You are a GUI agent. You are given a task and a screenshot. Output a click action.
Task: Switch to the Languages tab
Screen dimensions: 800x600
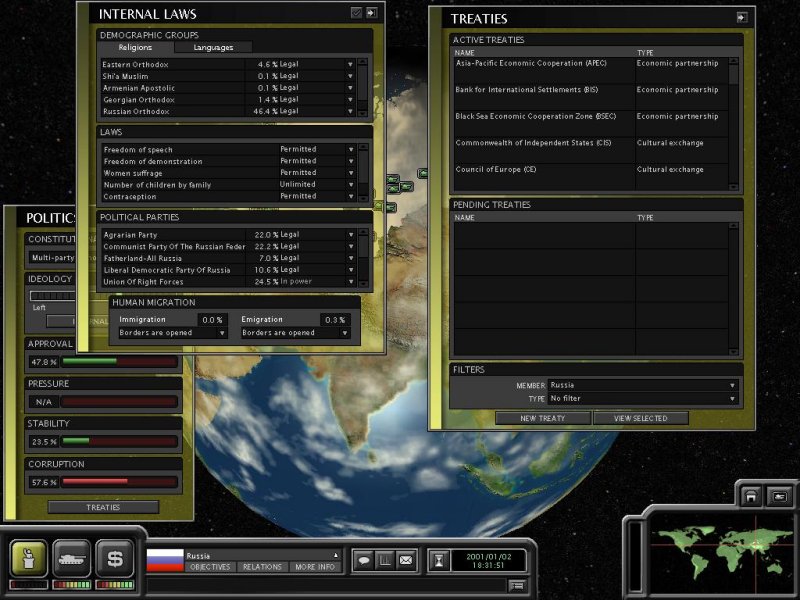point(213,47)
